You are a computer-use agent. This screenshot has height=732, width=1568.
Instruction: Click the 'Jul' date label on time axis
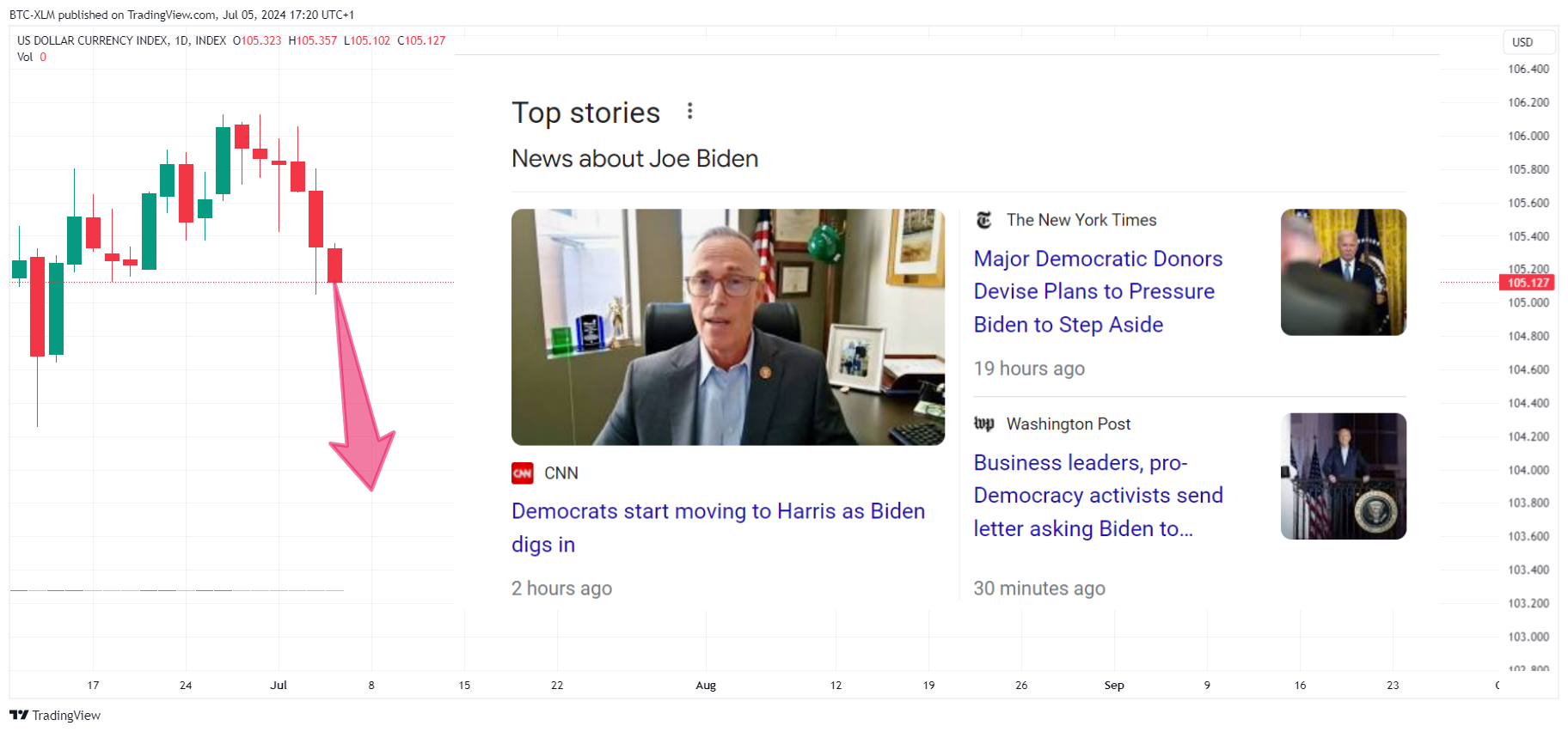point(279,685)
